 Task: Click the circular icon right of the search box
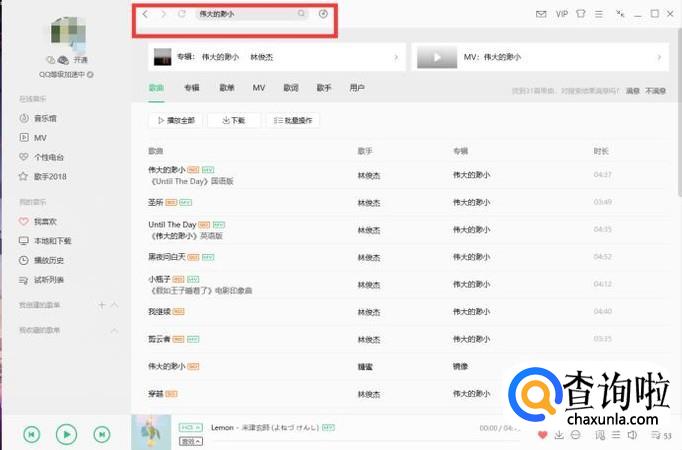[x=323, y=14]
